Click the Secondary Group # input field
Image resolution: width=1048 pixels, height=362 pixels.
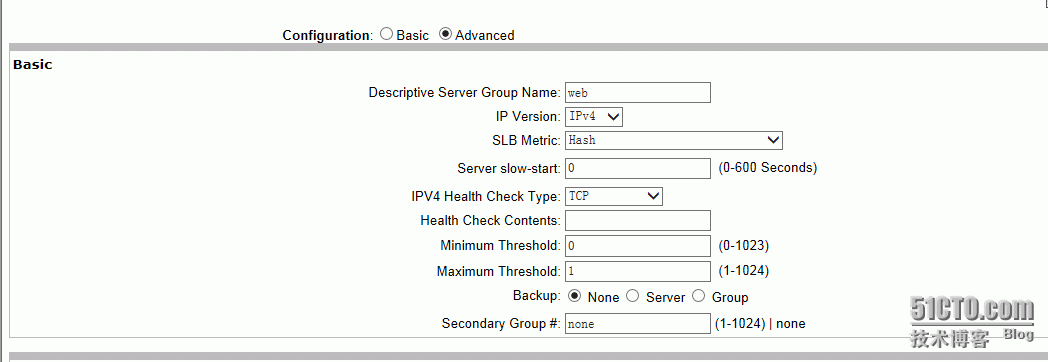pos(638,323)
